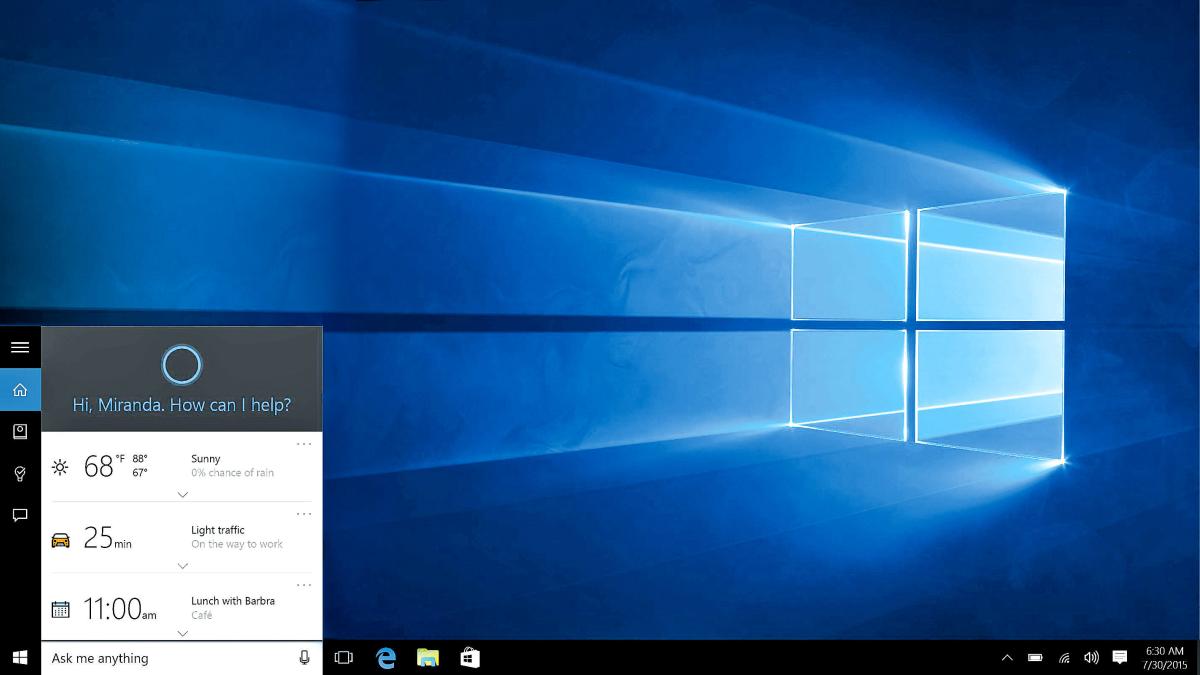
Task: Check Wi-Fi status via the network icon
Action: [x=1062, y=659]
